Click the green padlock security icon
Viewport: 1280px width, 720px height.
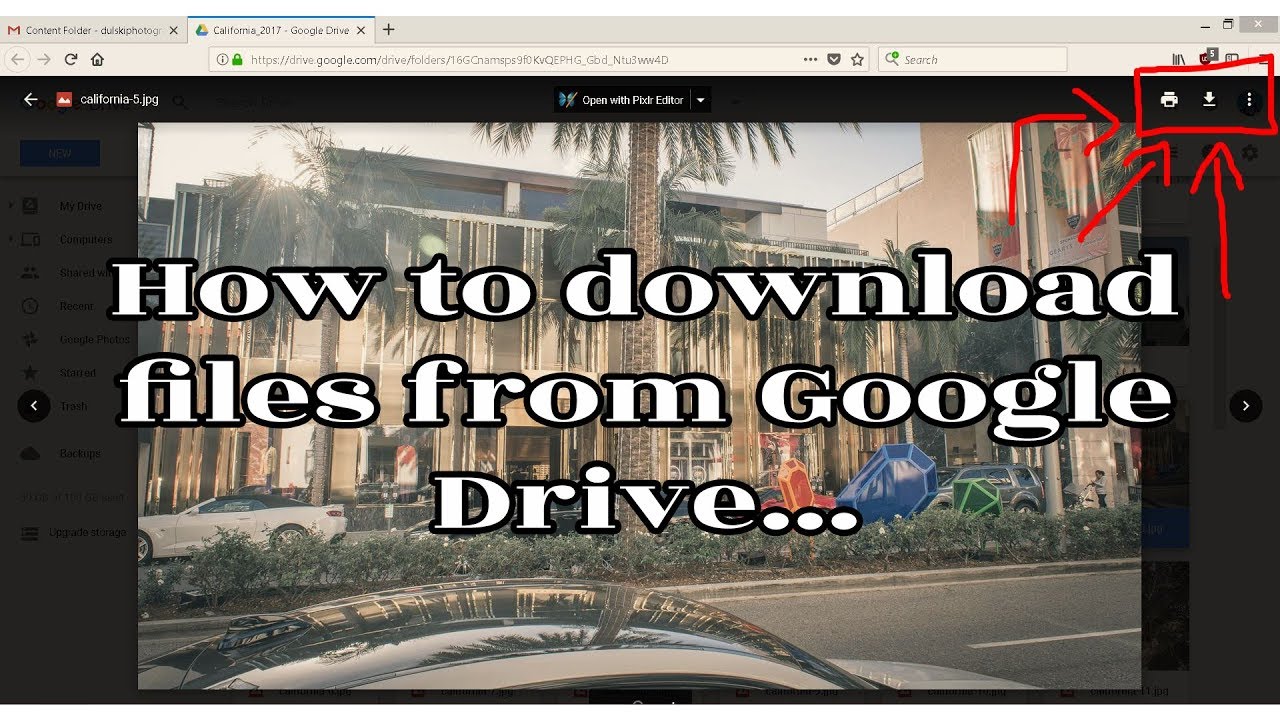pos(237,59)
